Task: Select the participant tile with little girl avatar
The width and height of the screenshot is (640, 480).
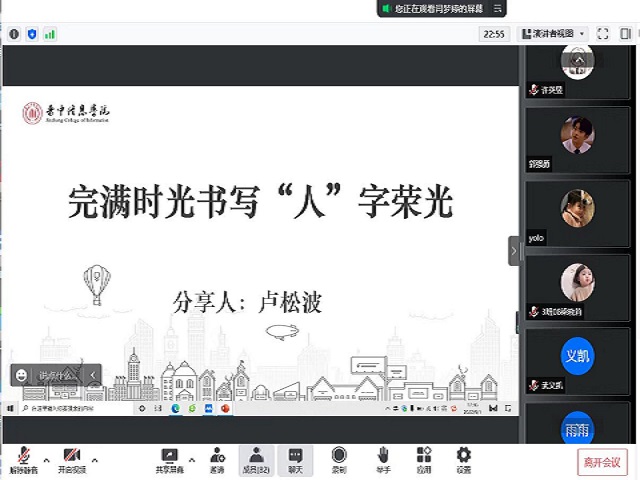Action: point(577,287)
